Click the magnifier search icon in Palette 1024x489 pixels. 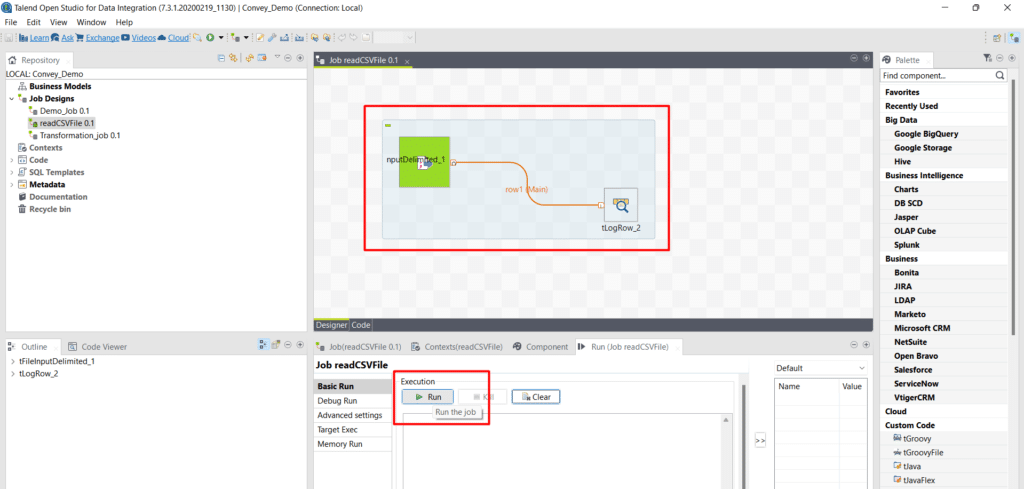pyautogui.click(x=1000, y=76)
